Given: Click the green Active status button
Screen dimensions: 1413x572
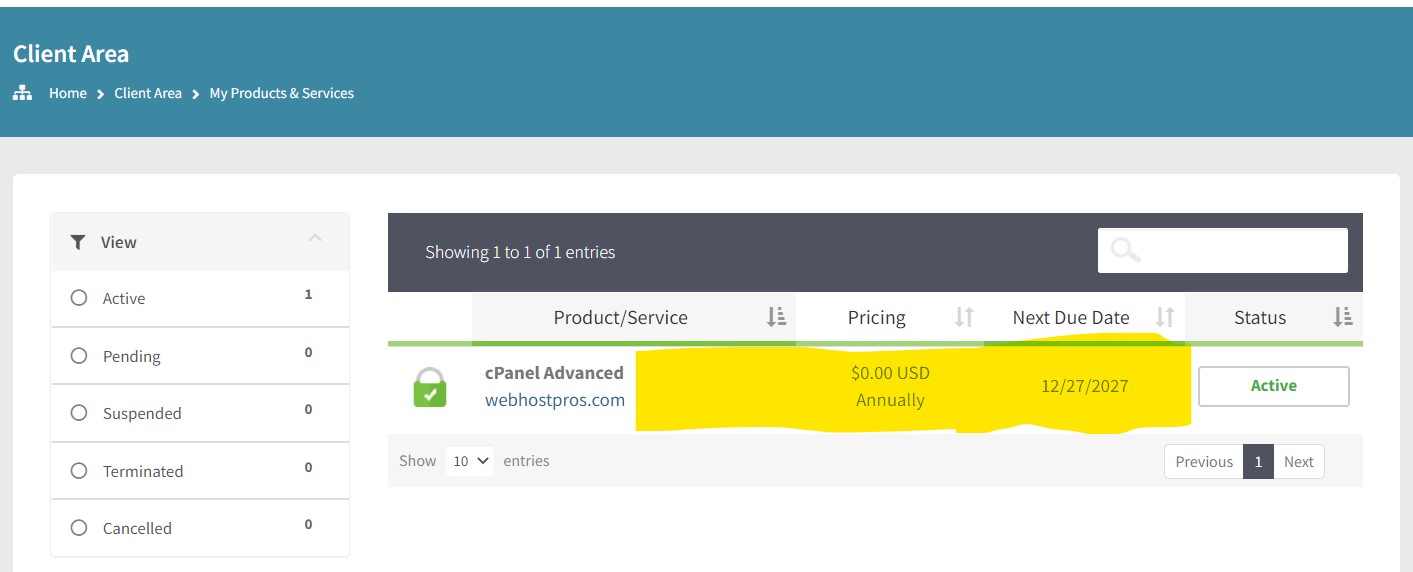Looking at the screenshot, I should click(1273, 386).
